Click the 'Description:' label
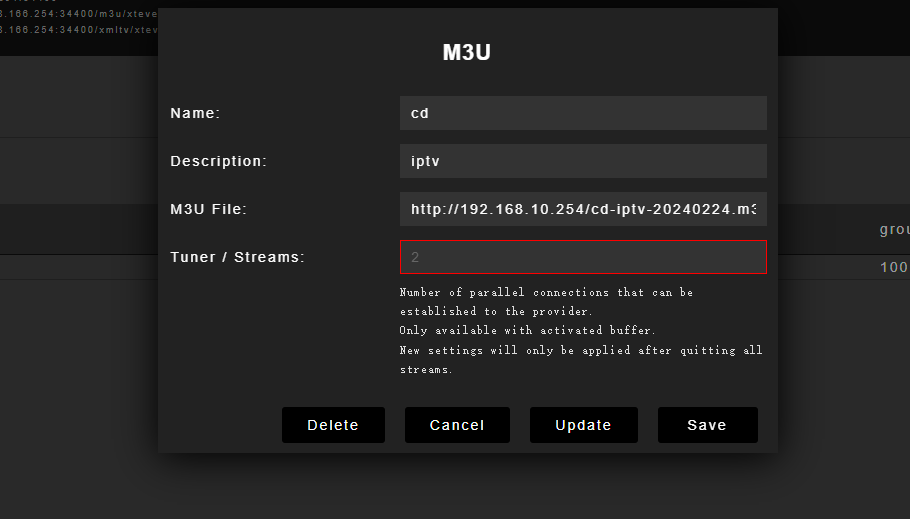910x519 pixels. coord(219,161)
